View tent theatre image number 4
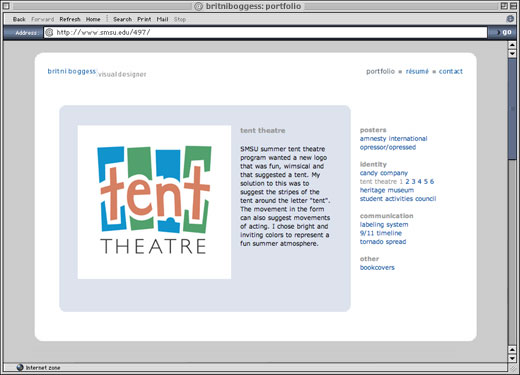 click(419, 181)
